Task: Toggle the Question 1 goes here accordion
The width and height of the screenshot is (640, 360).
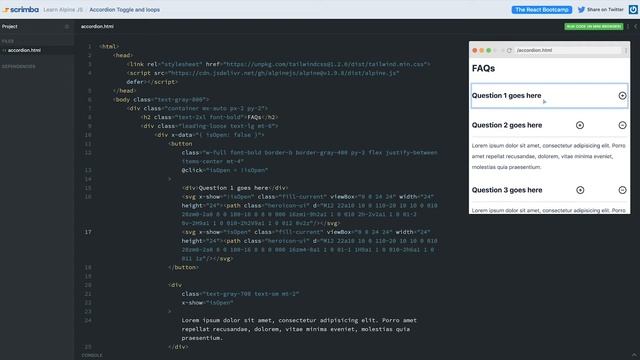Action: click(x=549, y=96)
